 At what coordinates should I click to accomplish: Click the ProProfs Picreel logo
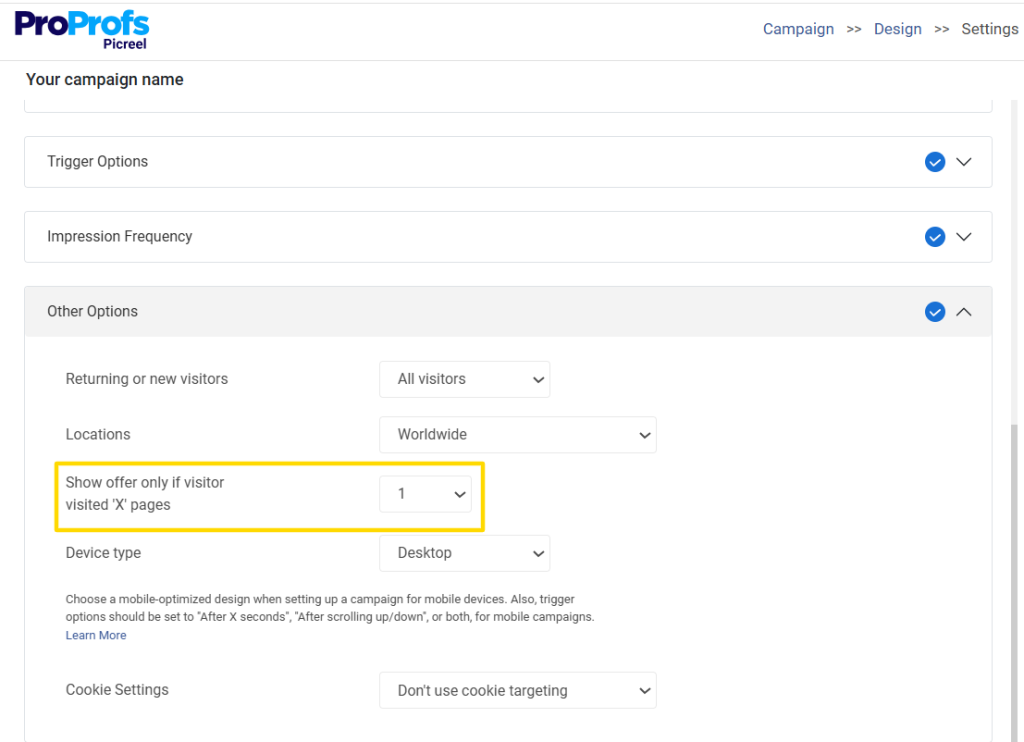click(82, 29)
